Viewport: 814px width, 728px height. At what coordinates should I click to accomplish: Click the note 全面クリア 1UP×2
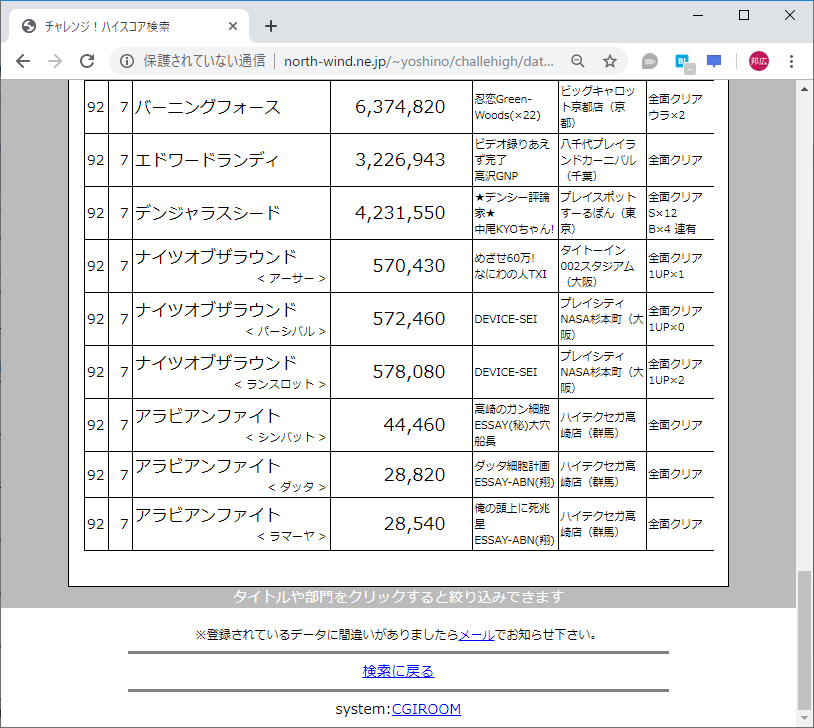[x=675, y=372]
